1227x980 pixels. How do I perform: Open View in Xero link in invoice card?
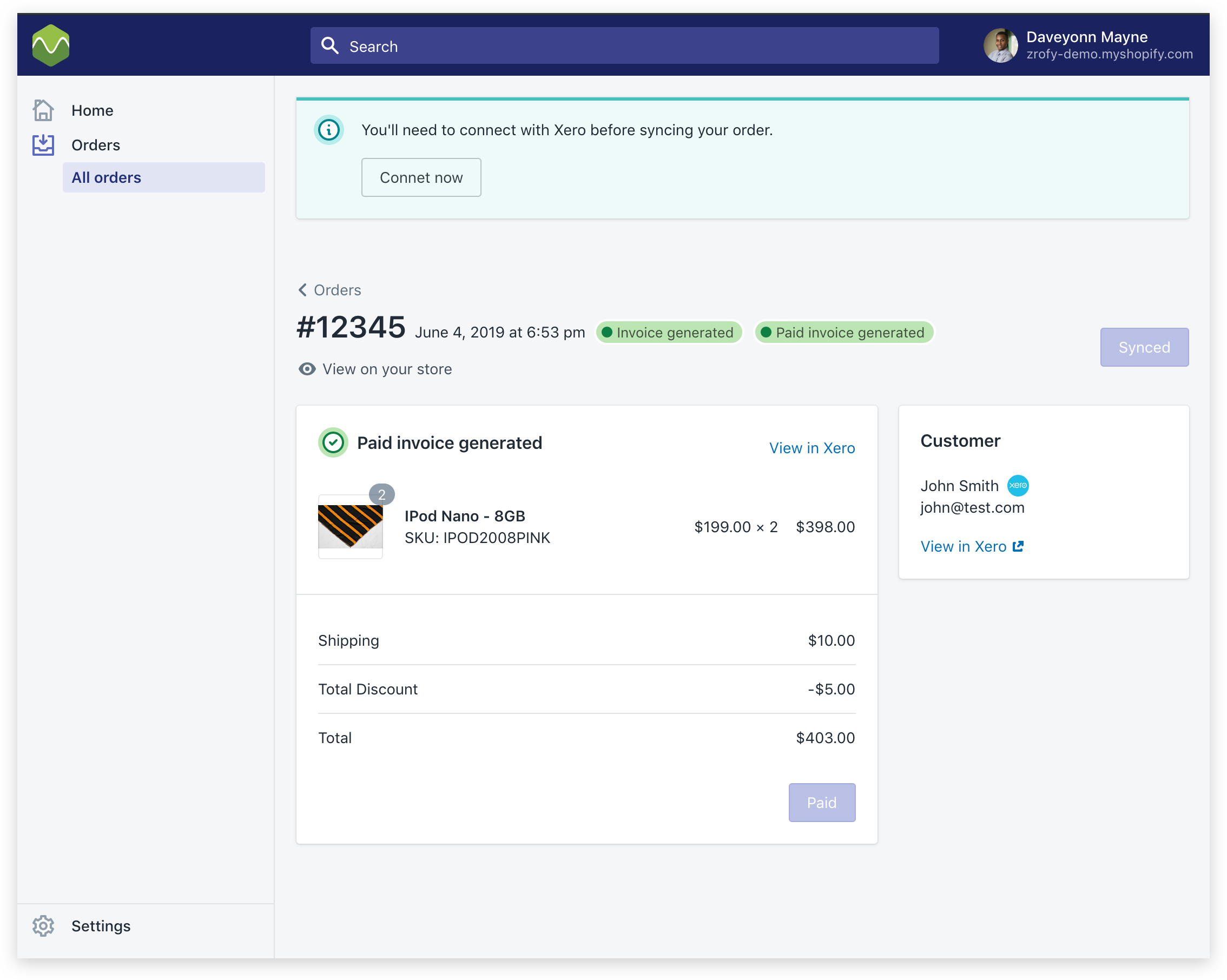click(812, 448)
